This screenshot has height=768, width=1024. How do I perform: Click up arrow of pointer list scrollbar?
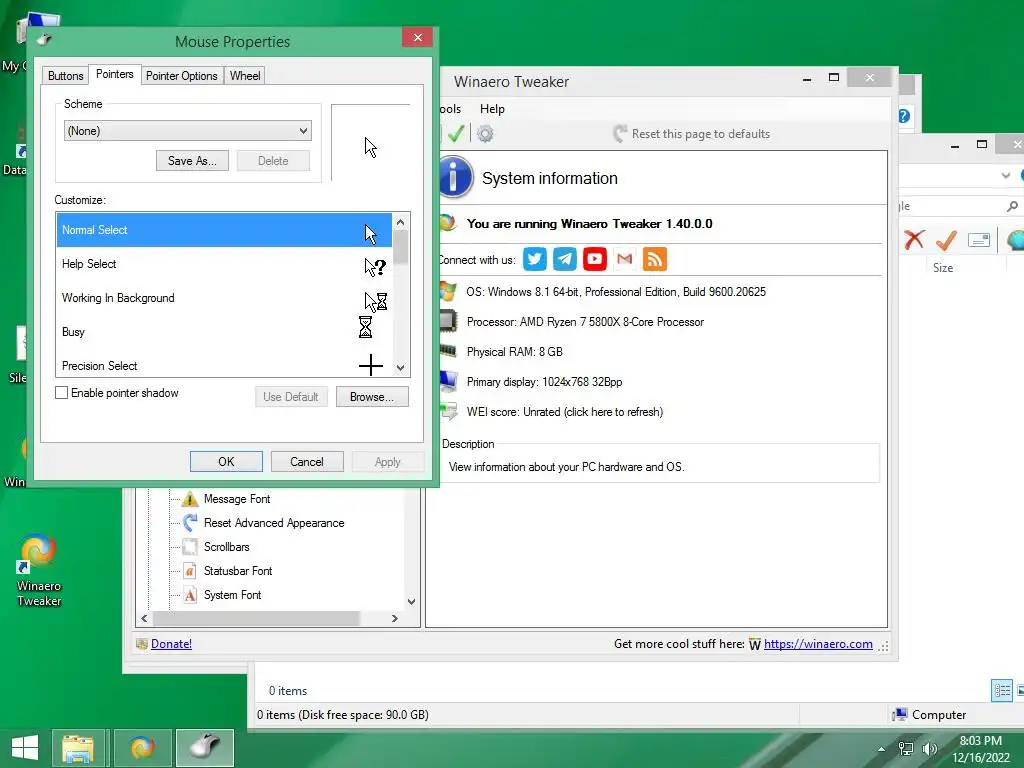[x=401, y=222]
